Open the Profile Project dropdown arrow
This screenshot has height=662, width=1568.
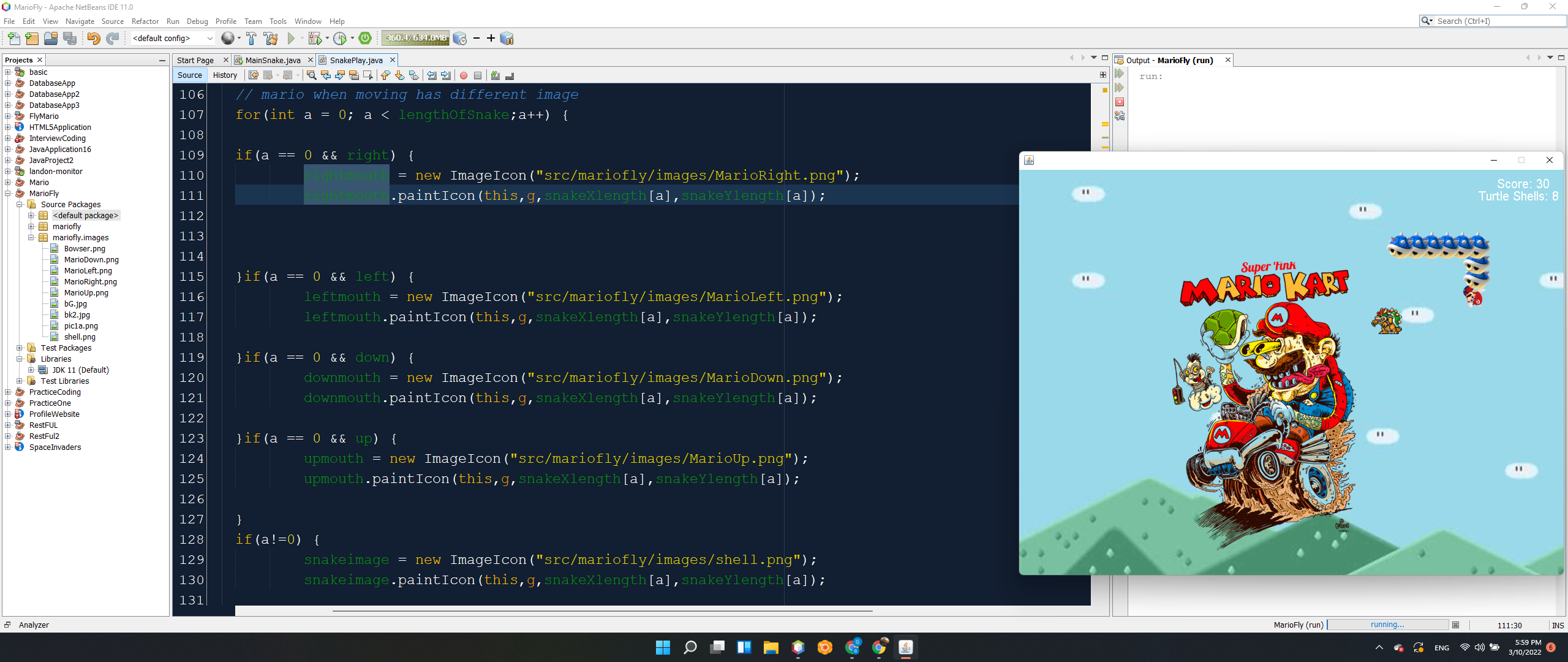[x=352, y=38]
